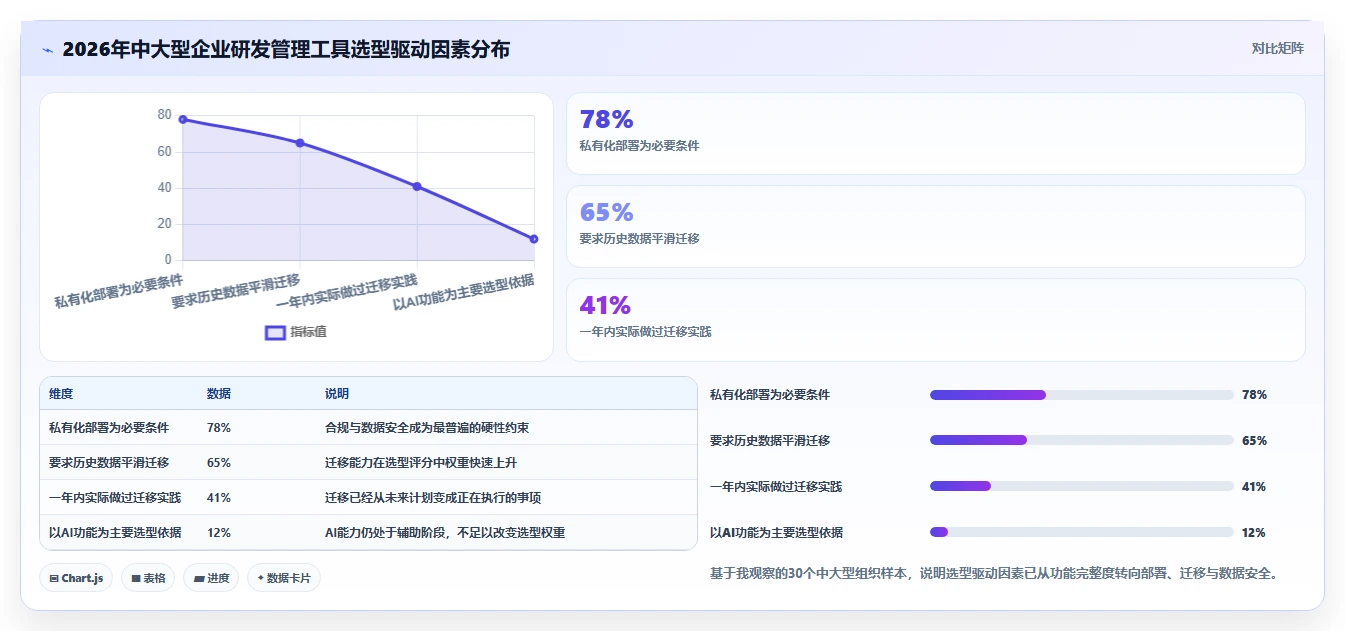Click table cell 迁移能力在选型评分中权重快速上升

[x=421, y=463]
